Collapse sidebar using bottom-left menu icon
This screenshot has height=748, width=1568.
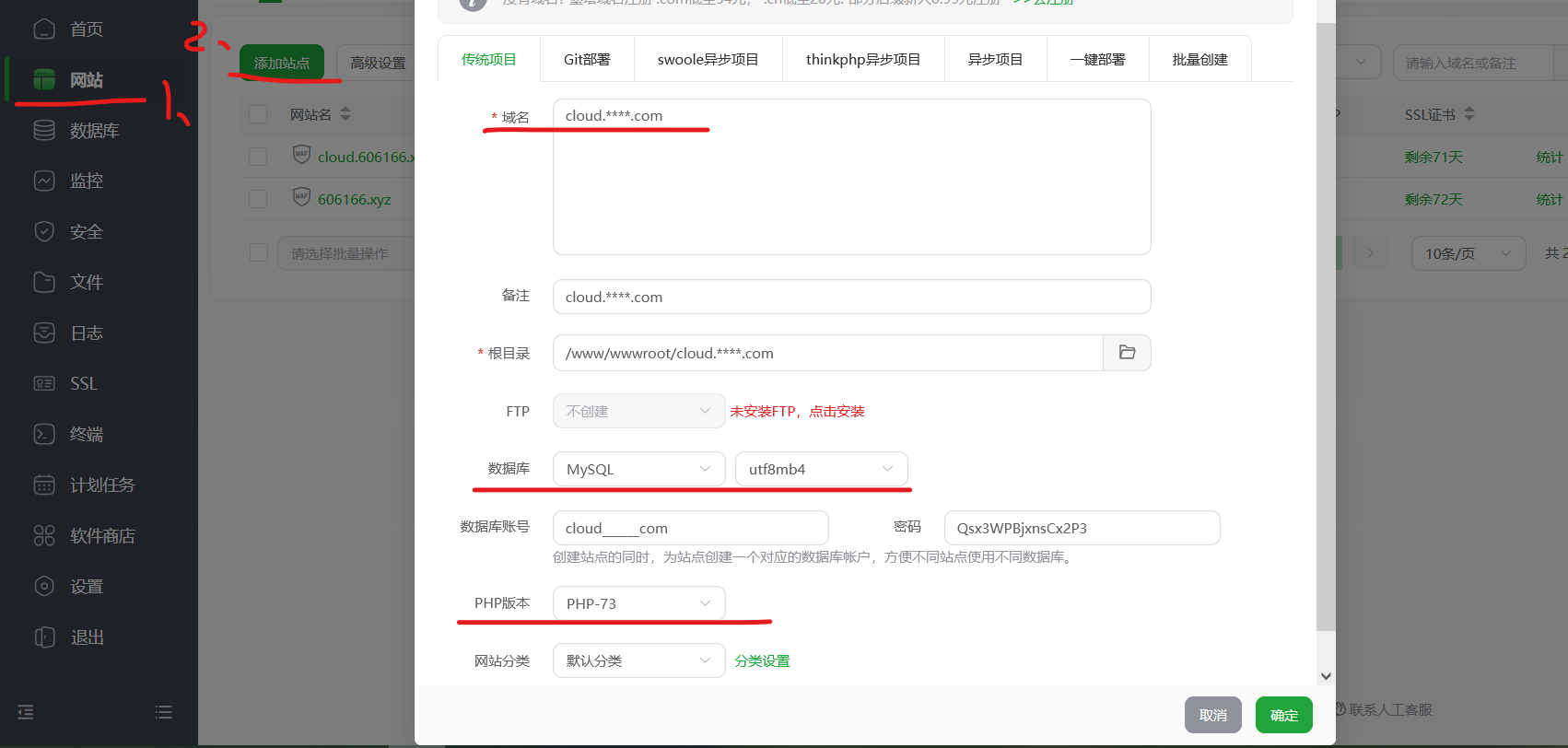pyautogui.click(x=26, y=712)
